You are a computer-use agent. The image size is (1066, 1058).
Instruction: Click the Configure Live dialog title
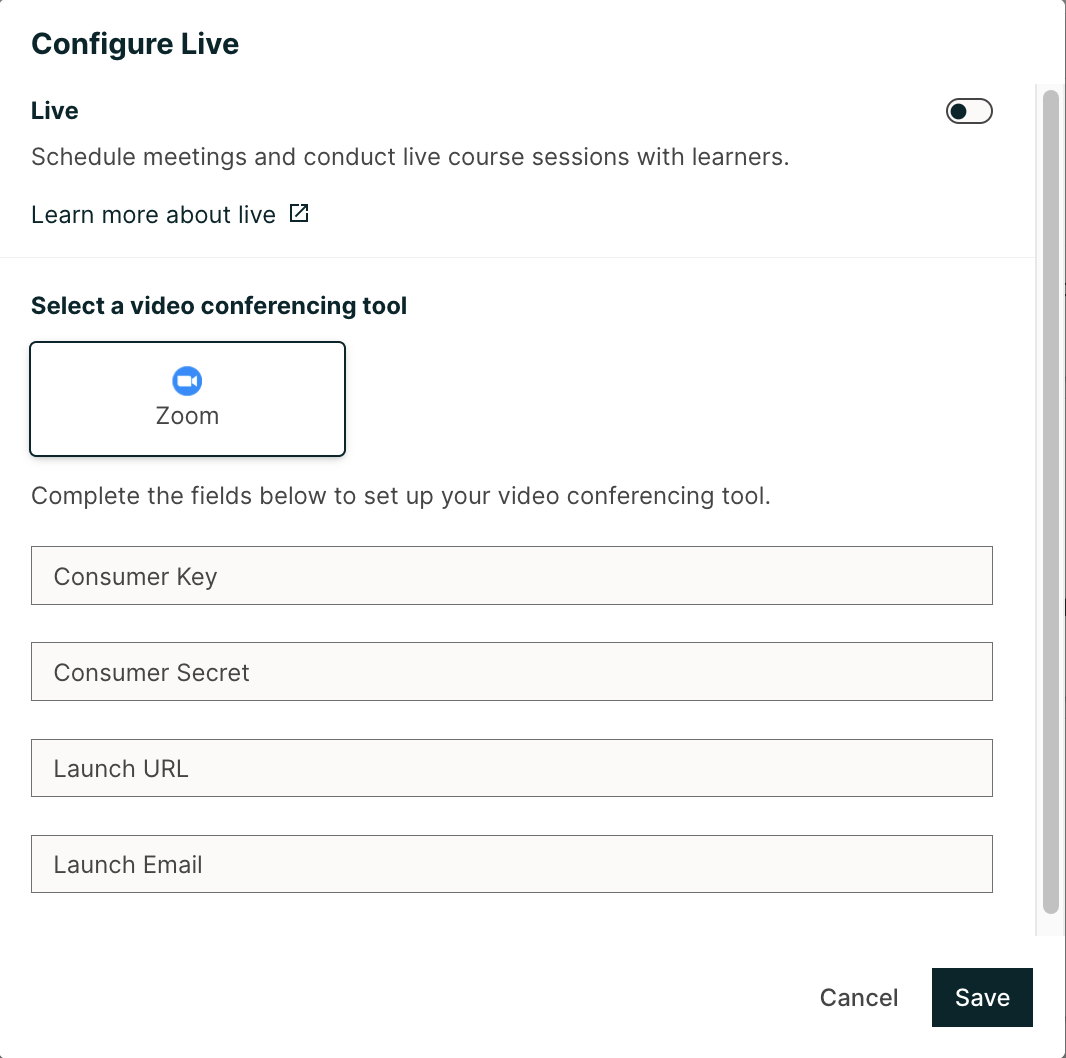(x=135, y=45)
